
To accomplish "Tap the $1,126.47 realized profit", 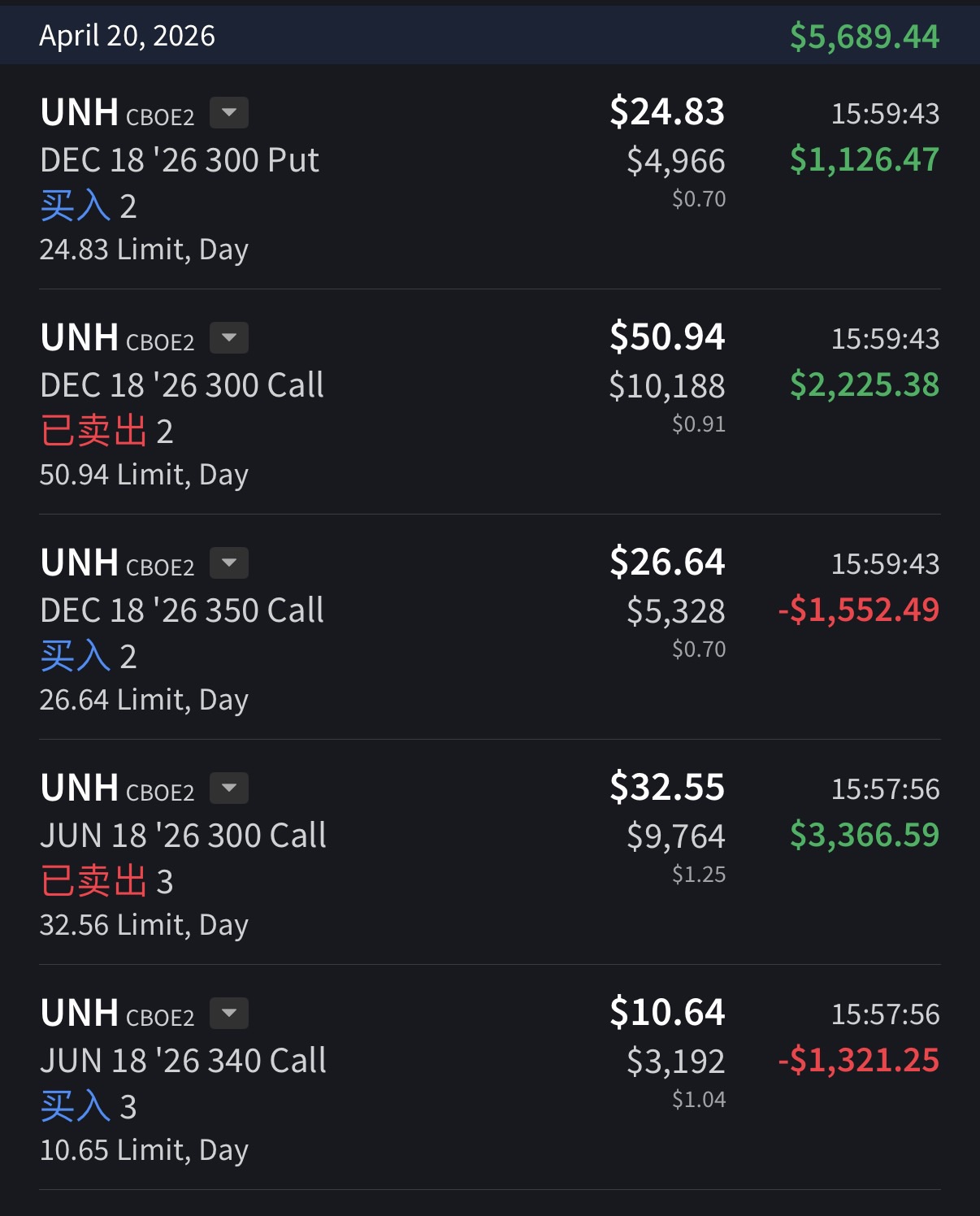I will point(864,159).
